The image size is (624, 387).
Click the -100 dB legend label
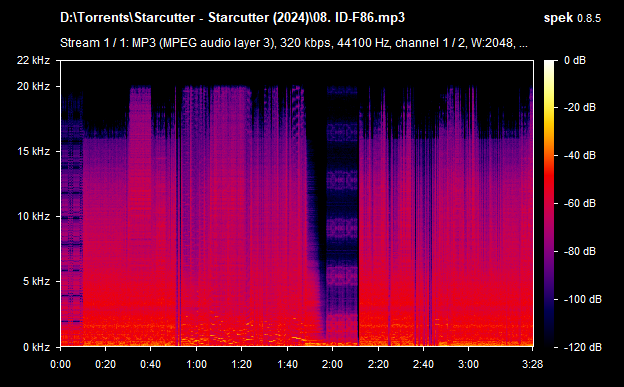pos(583,299)
